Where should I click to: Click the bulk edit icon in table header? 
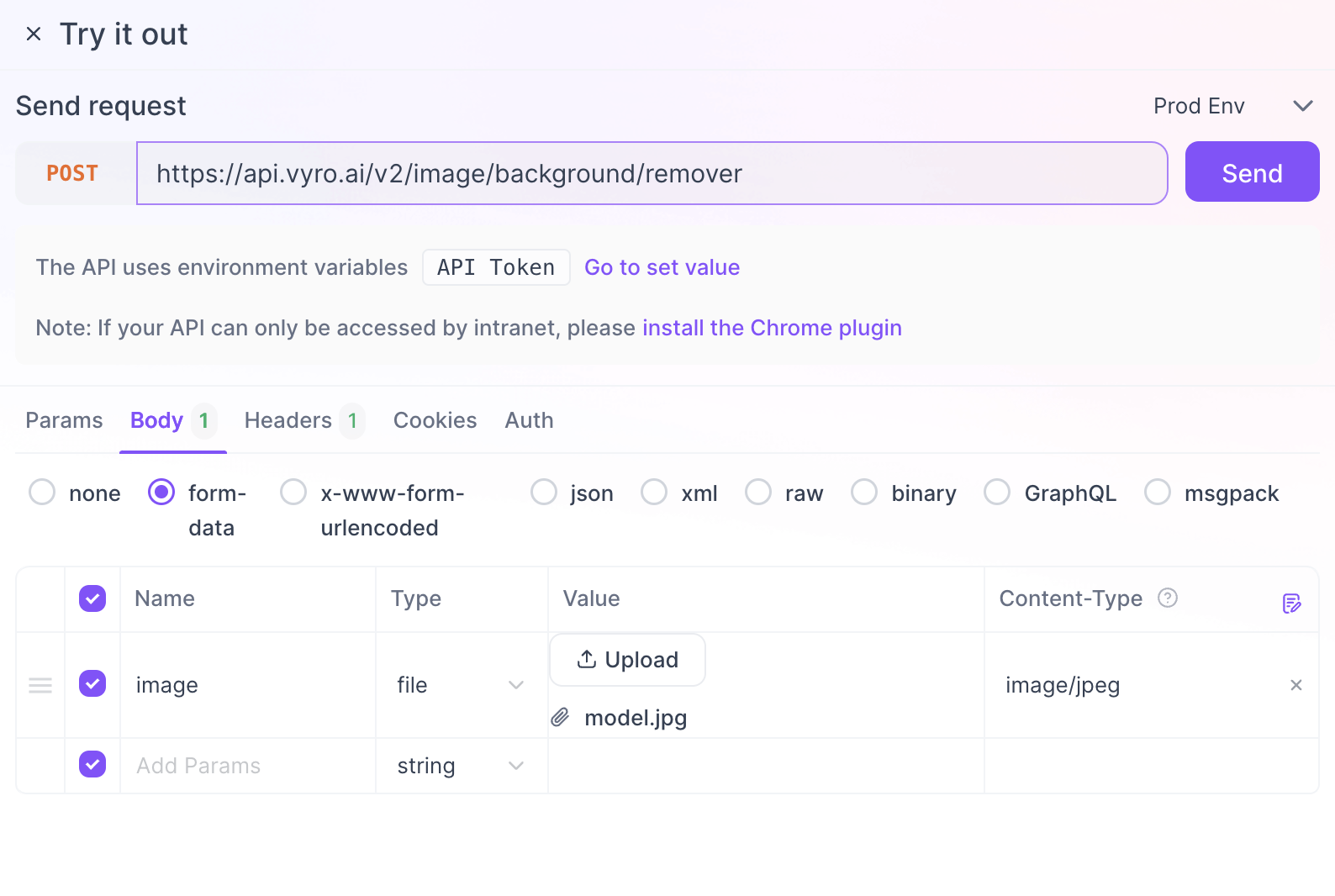[1291, 603]
